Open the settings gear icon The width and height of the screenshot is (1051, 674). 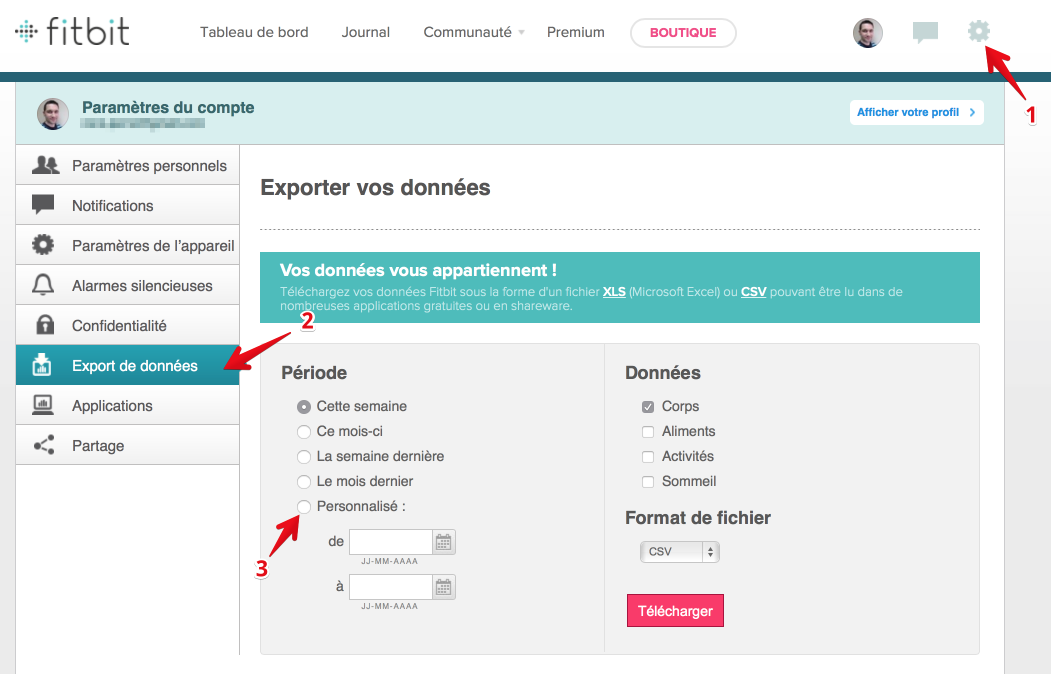click(x=978, y=32)
